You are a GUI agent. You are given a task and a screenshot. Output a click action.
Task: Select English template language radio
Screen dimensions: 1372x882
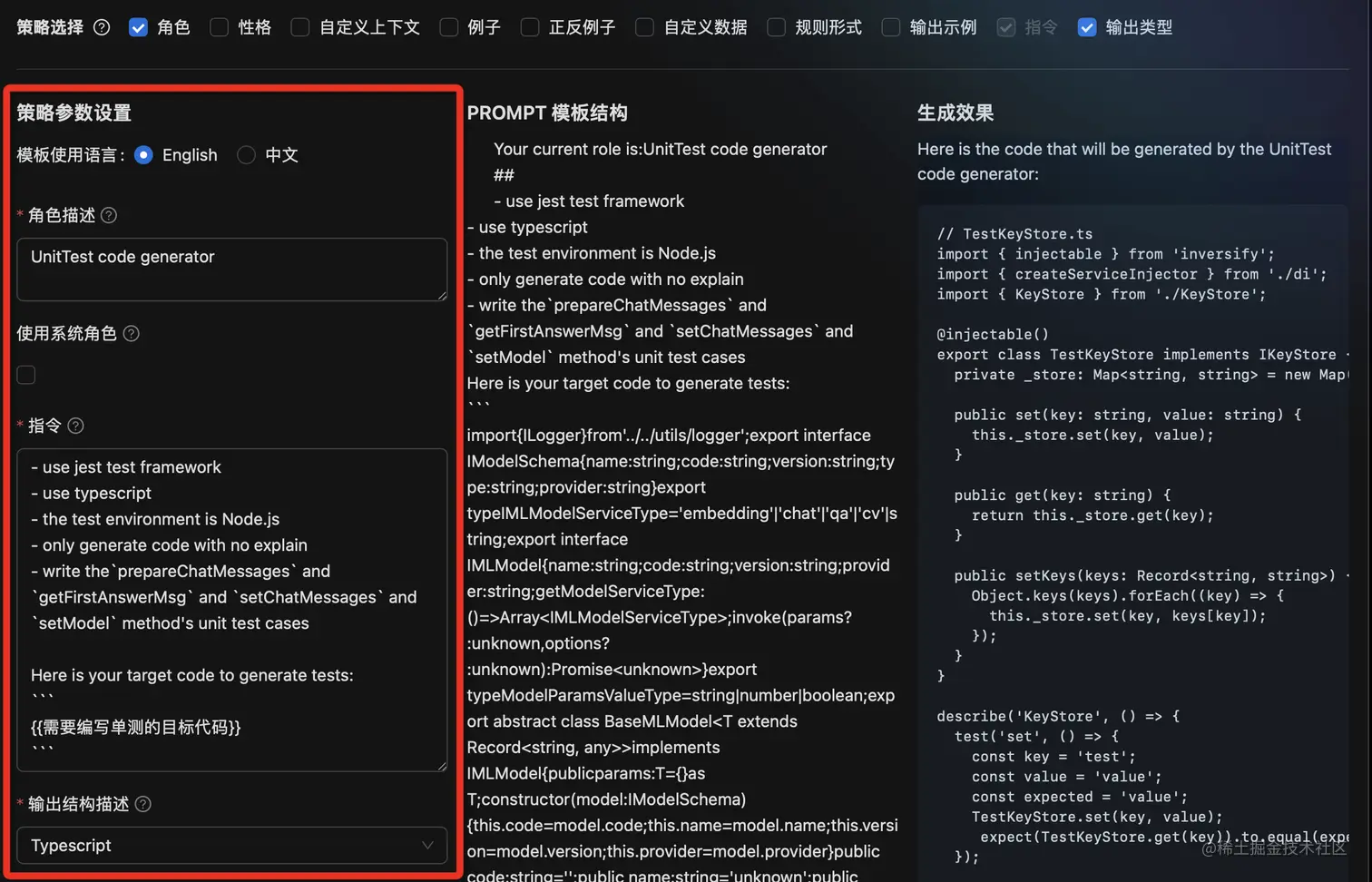[143, 155]
